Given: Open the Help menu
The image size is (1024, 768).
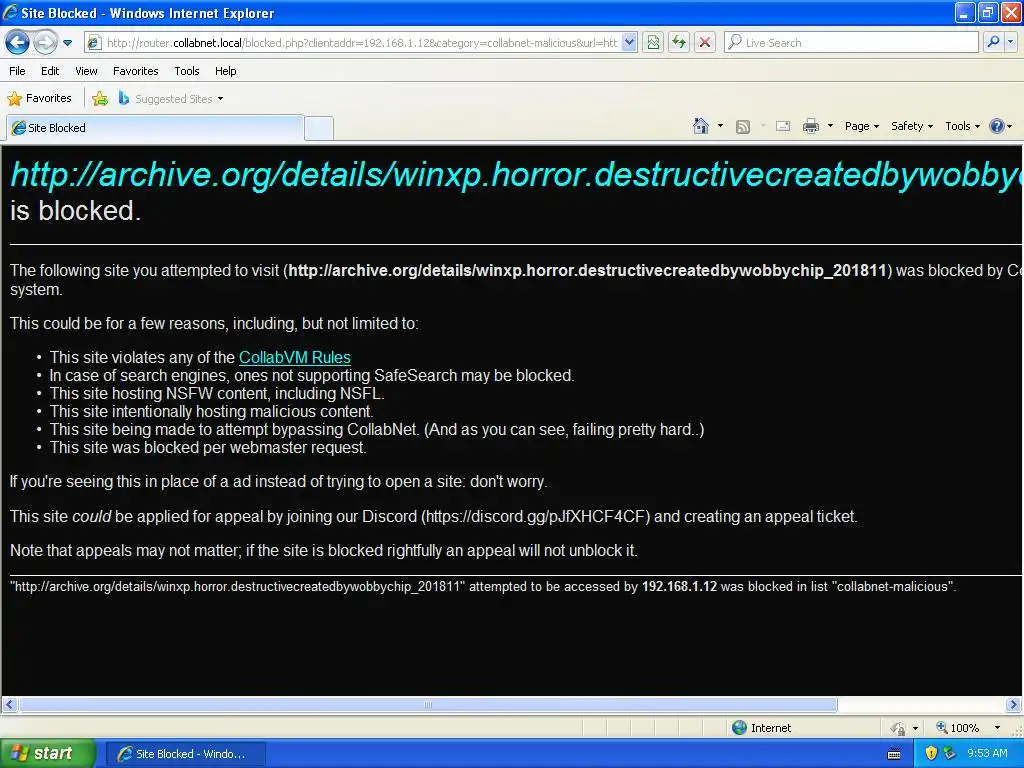Looking at the screenshot, I should point(225,71).
